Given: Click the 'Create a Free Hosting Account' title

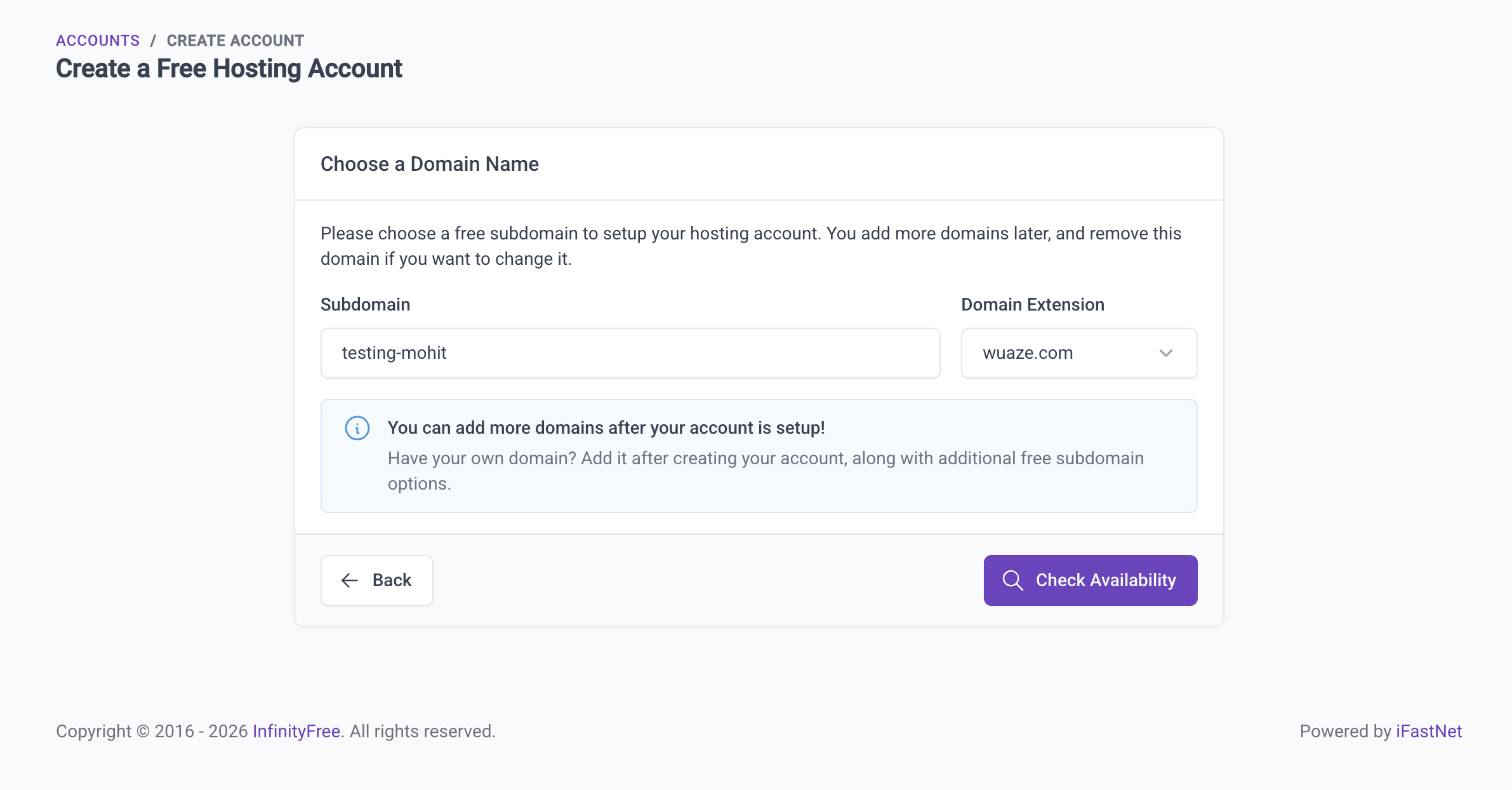Looking at the screenshot, I should [x=229, y=69].
